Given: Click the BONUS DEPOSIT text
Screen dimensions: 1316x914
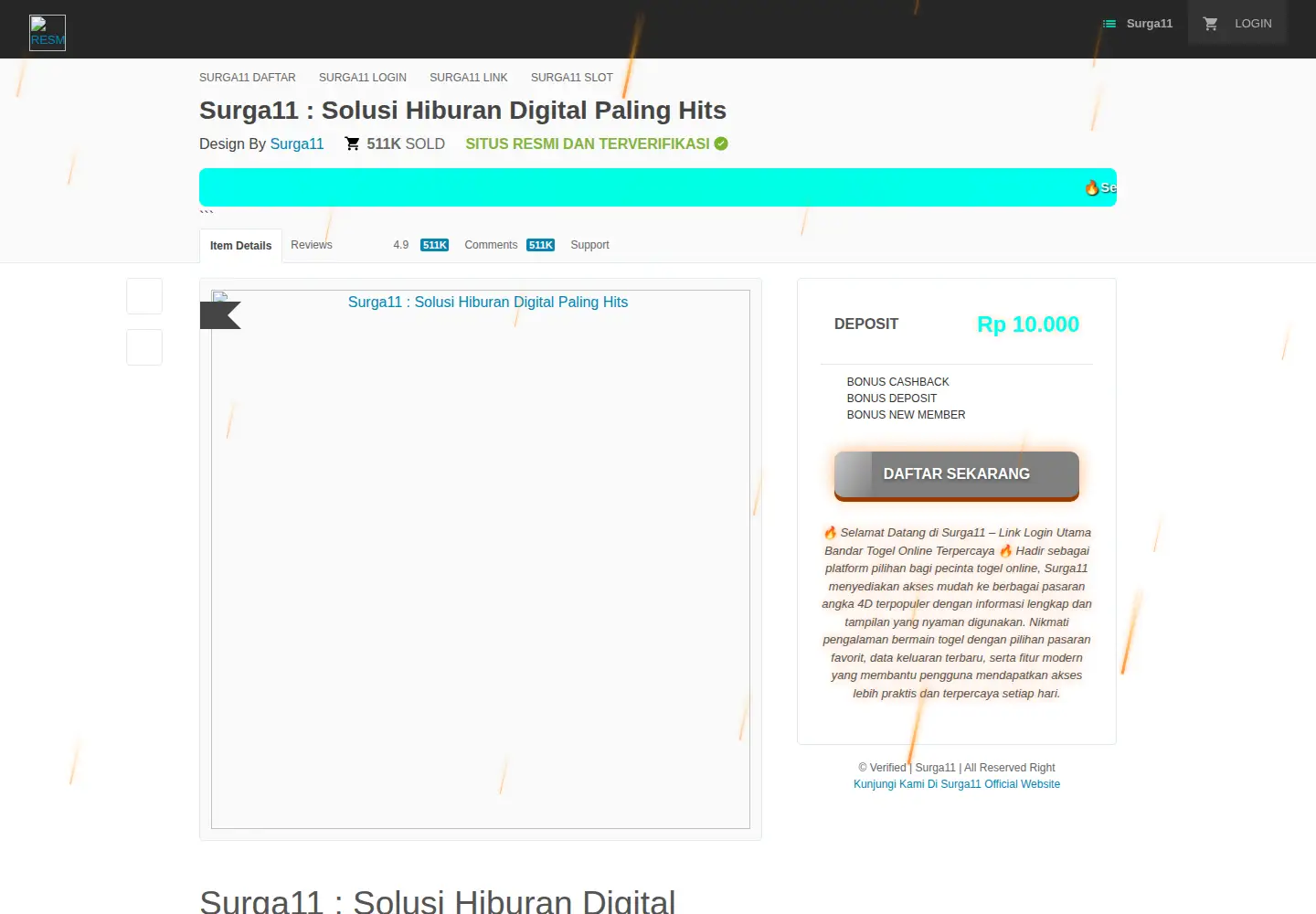Looking at the screenshot, I should tap(892, 399).
